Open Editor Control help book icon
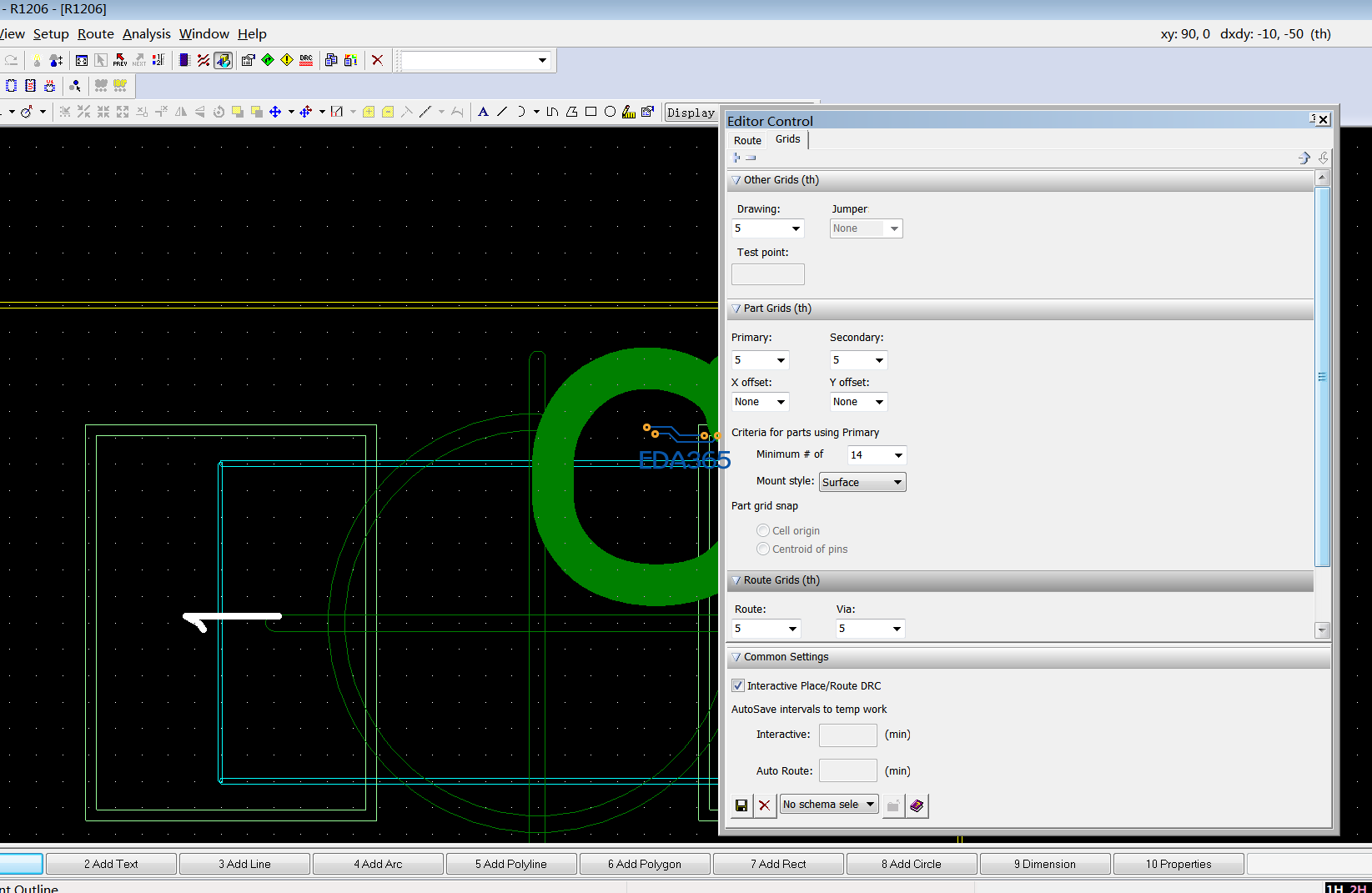The width and height of the screenshot is (1372, 893). coord(917,805)
